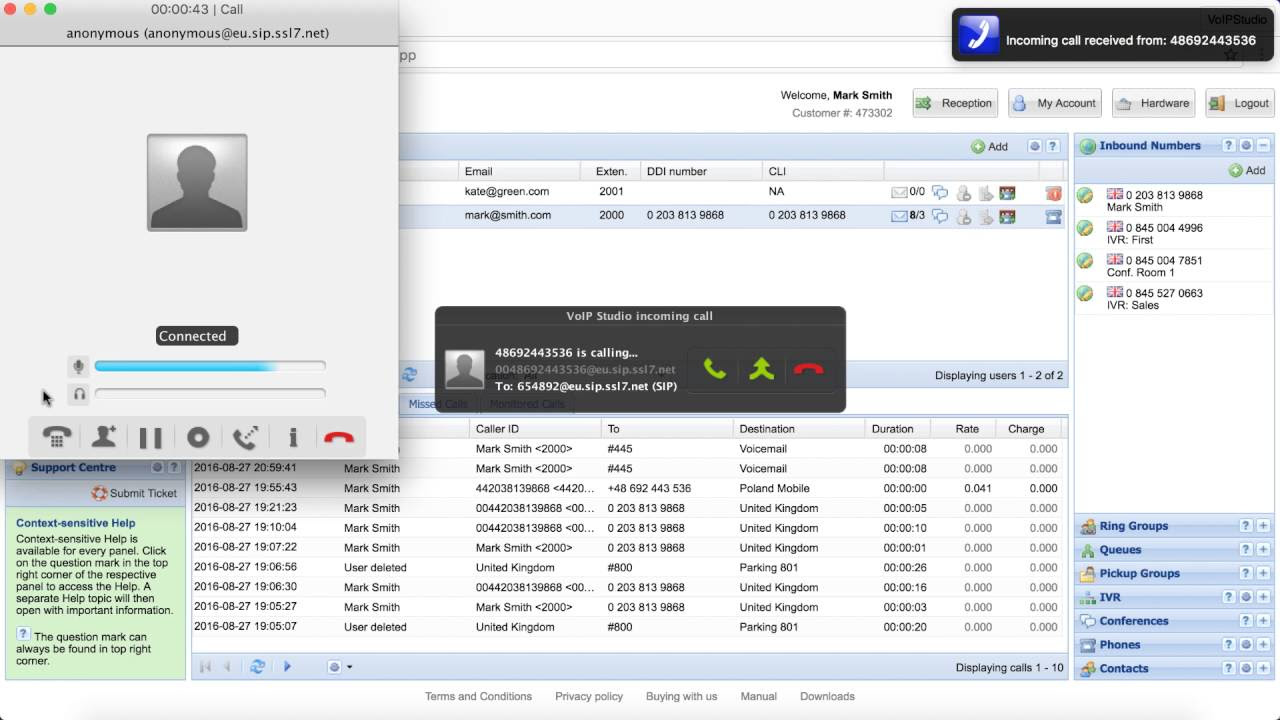Open help for the Inbound Numbers panel
Viewport: 1280px width, 720px height.
(x=1229, y=145)
